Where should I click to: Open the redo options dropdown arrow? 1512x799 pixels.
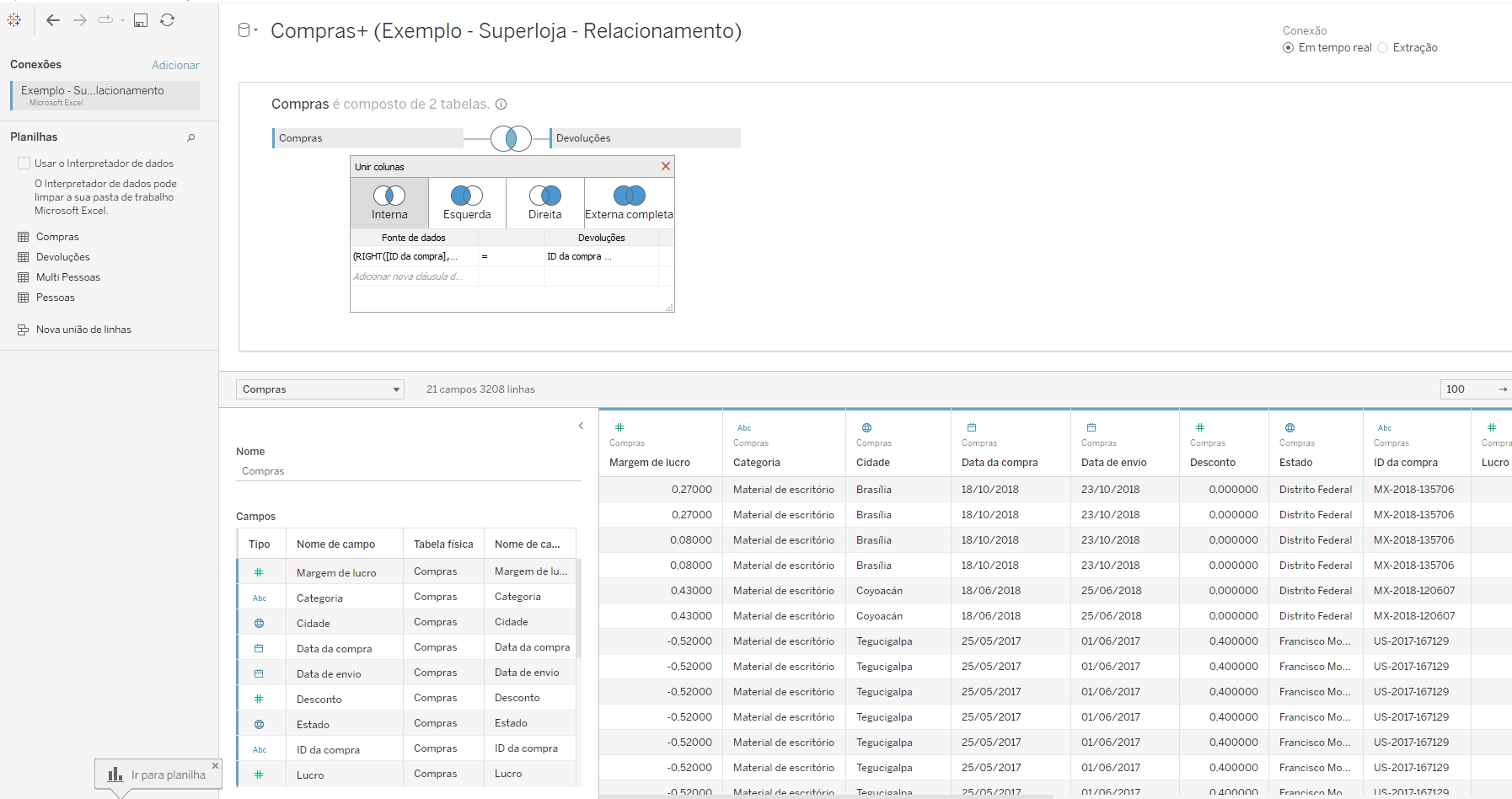[122, 20]
